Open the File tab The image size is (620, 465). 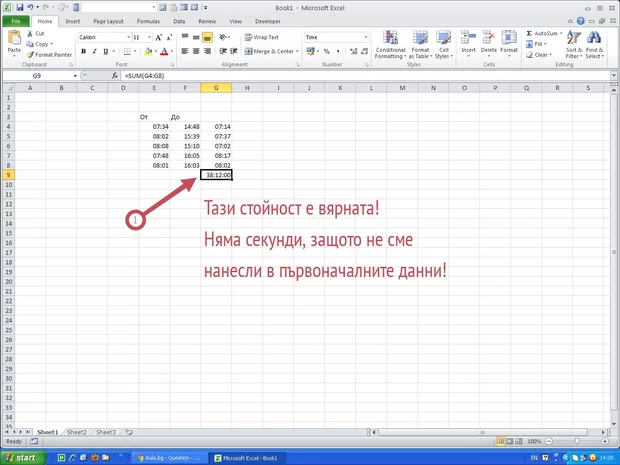16,21
